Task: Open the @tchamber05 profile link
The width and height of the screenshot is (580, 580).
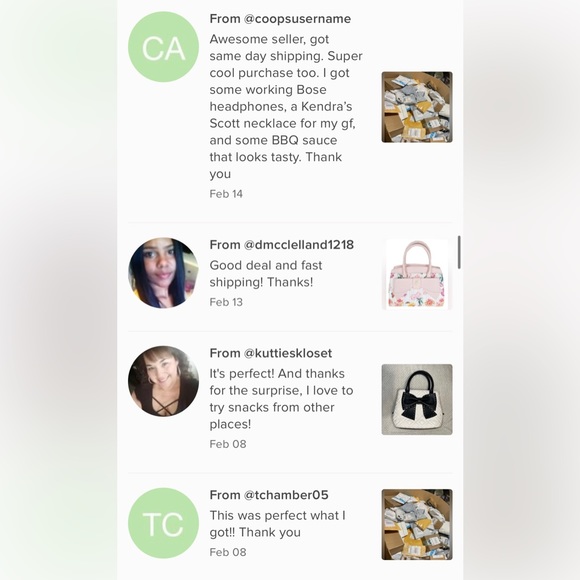Action: click(x=286, y=495)
